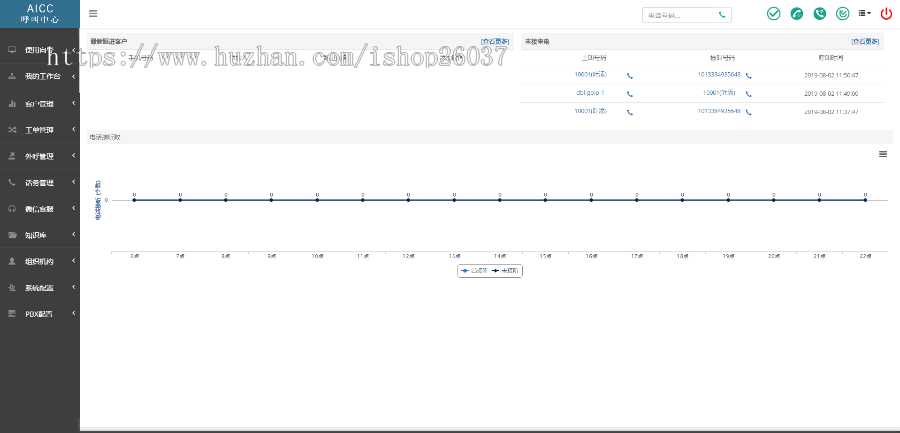This screenshot has height=433, width=900.
Task: Toggle the light blue answered series in legend
Action: pos(475,270)
